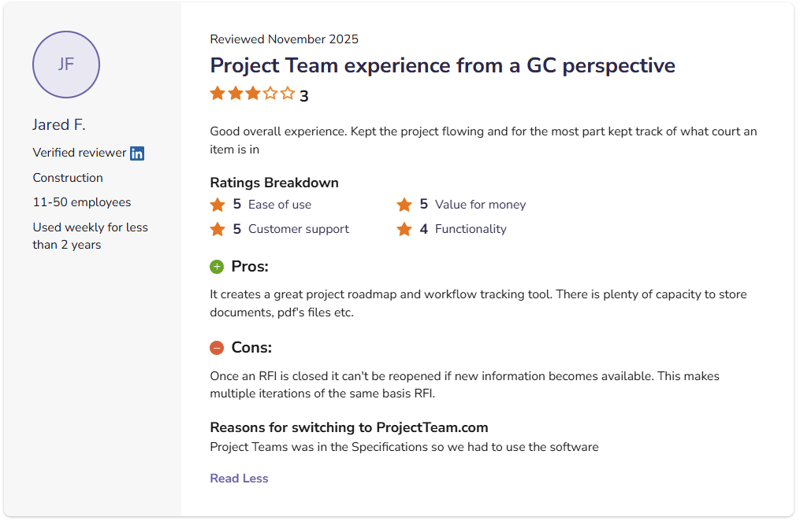
Task: Click the red Cons minus icon
Action: [217, 348]
